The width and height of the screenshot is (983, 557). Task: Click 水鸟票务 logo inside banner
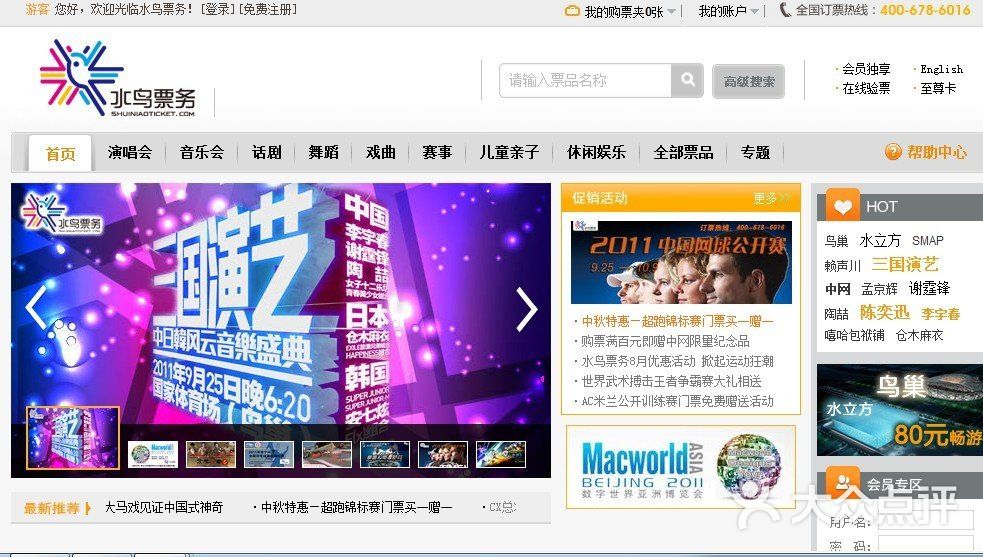click(61, 215)
